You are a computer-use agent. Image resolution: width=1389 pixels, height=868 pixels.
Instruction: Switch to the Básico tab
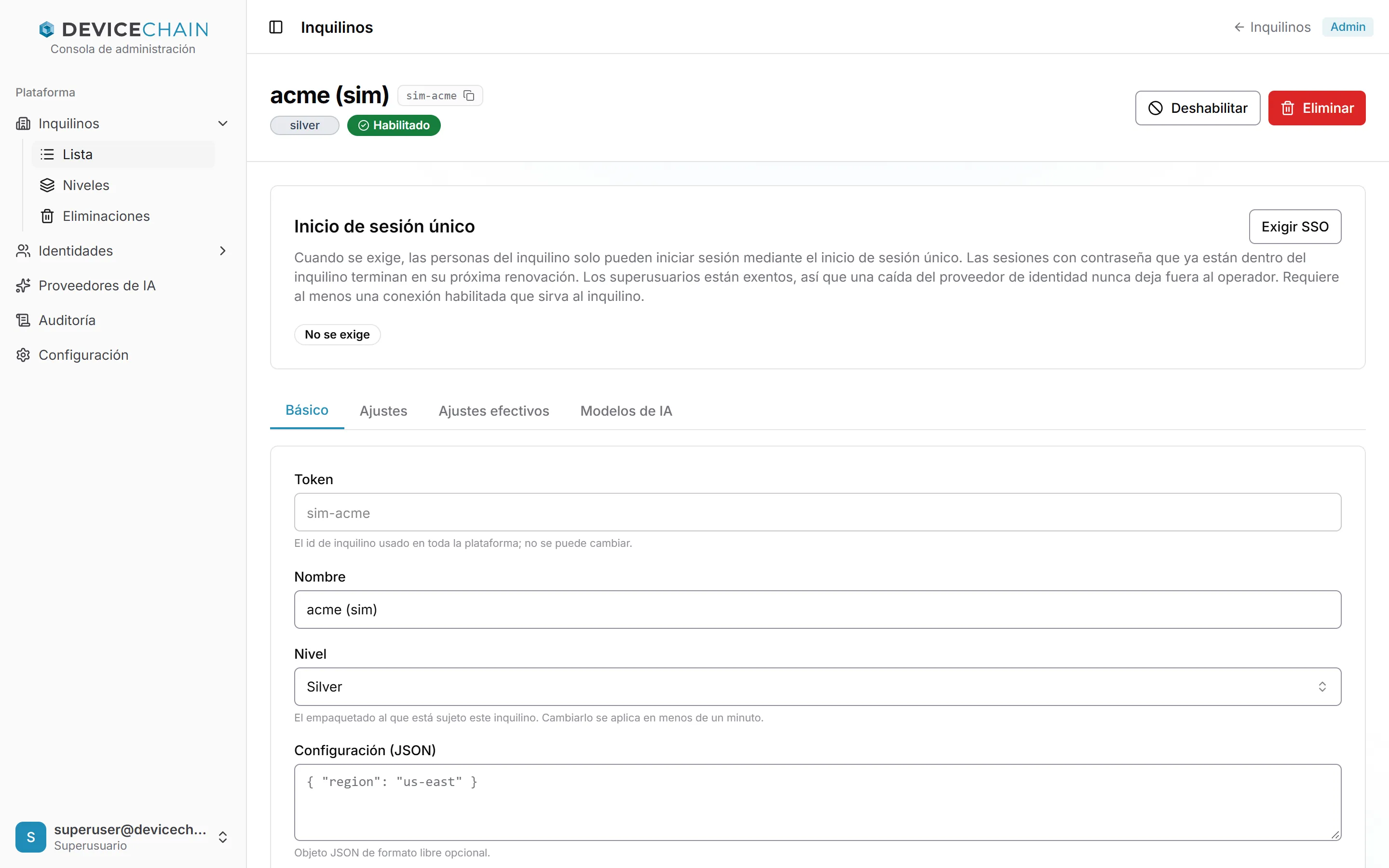pos(307,410)
